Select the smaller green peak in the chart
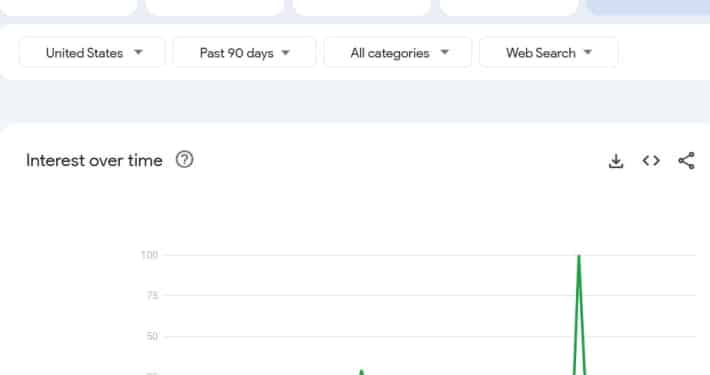The height and width of the screenshot is (375, 710). point(361,372)
